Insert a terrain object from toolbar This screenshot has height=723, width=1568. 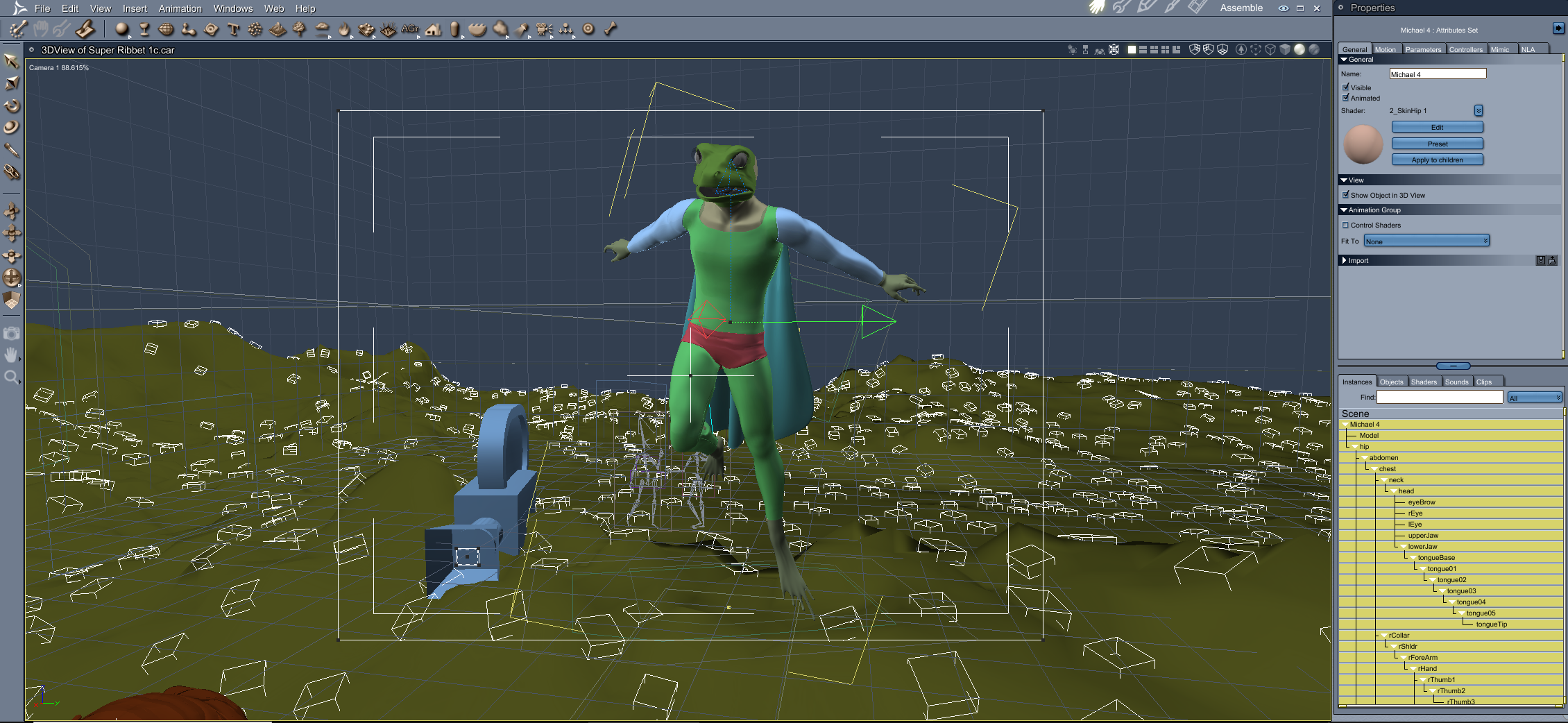coord(278,29)
